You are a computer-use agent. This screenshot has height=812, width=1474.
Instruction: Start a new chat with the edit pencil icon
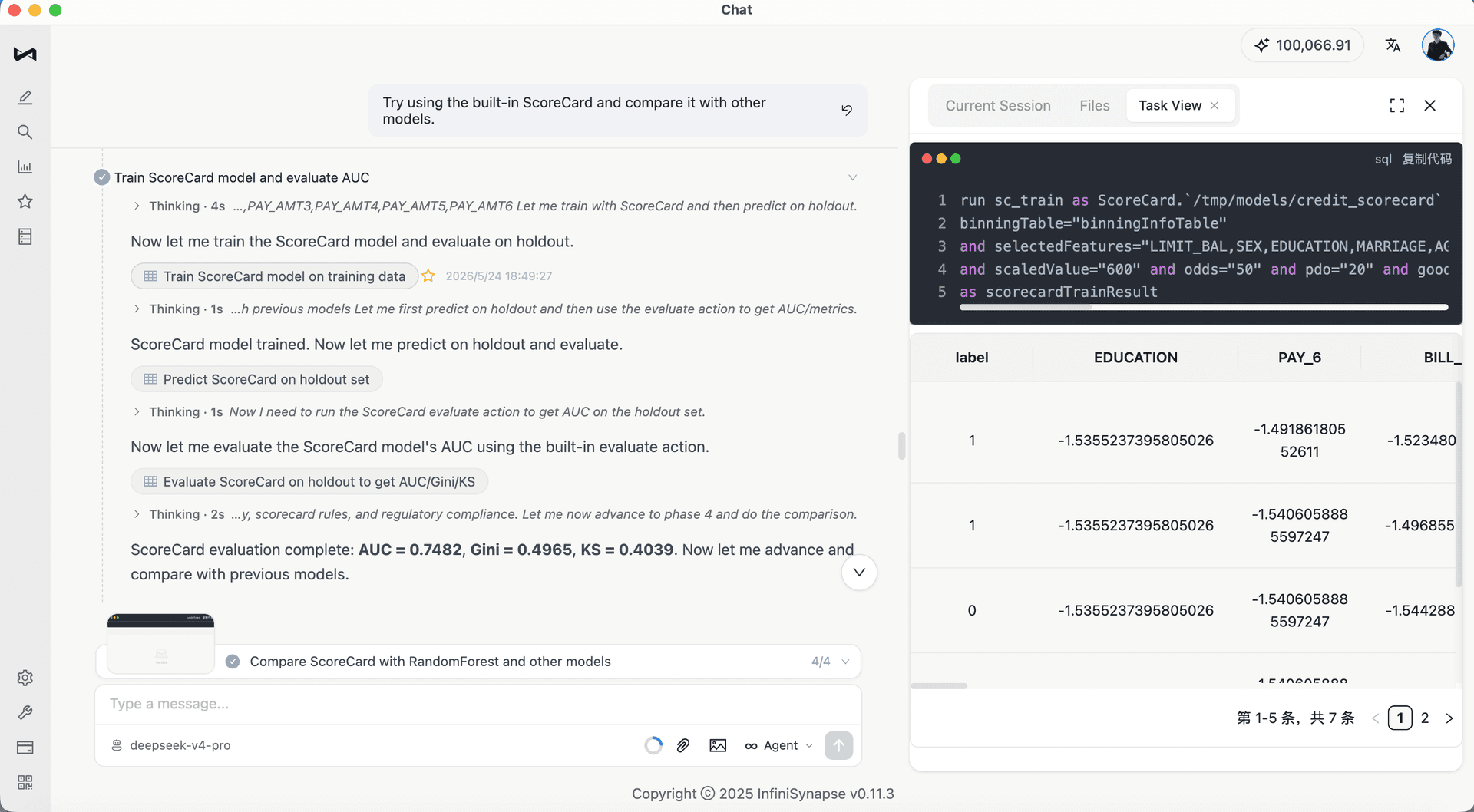[25, 97]
